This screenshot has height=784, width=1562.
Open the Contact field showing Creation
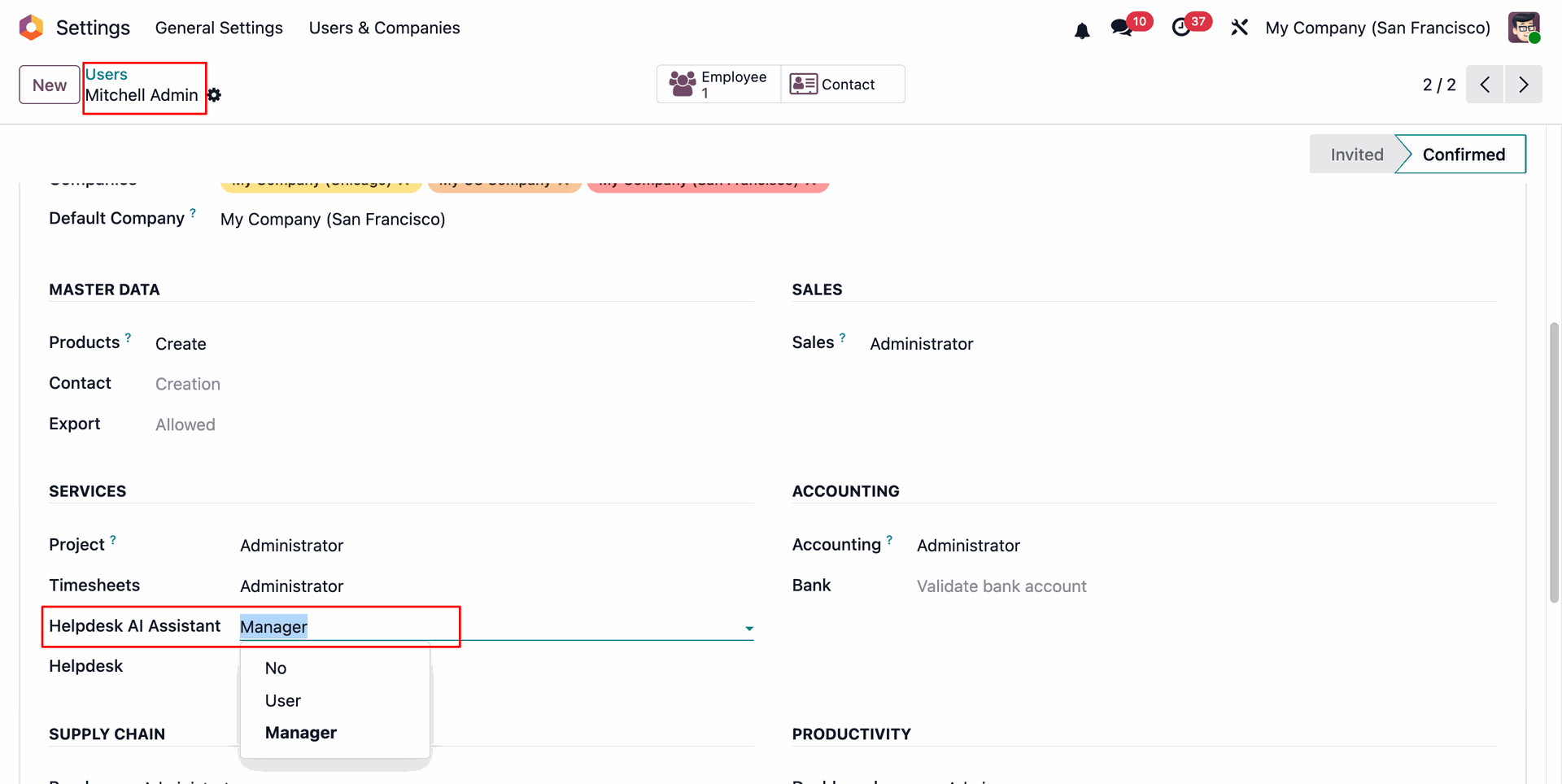(188, 384)
